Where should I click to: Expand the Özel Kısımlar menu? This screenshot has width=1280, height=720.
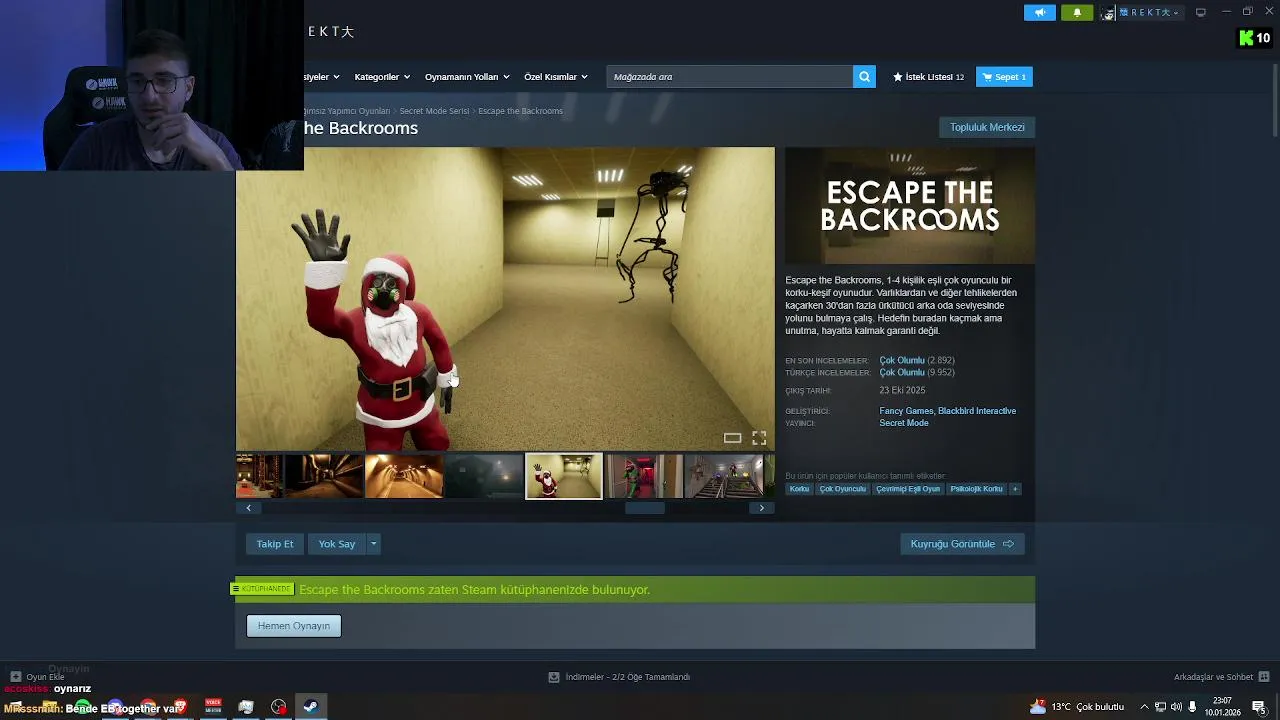(x=556, y=77)
